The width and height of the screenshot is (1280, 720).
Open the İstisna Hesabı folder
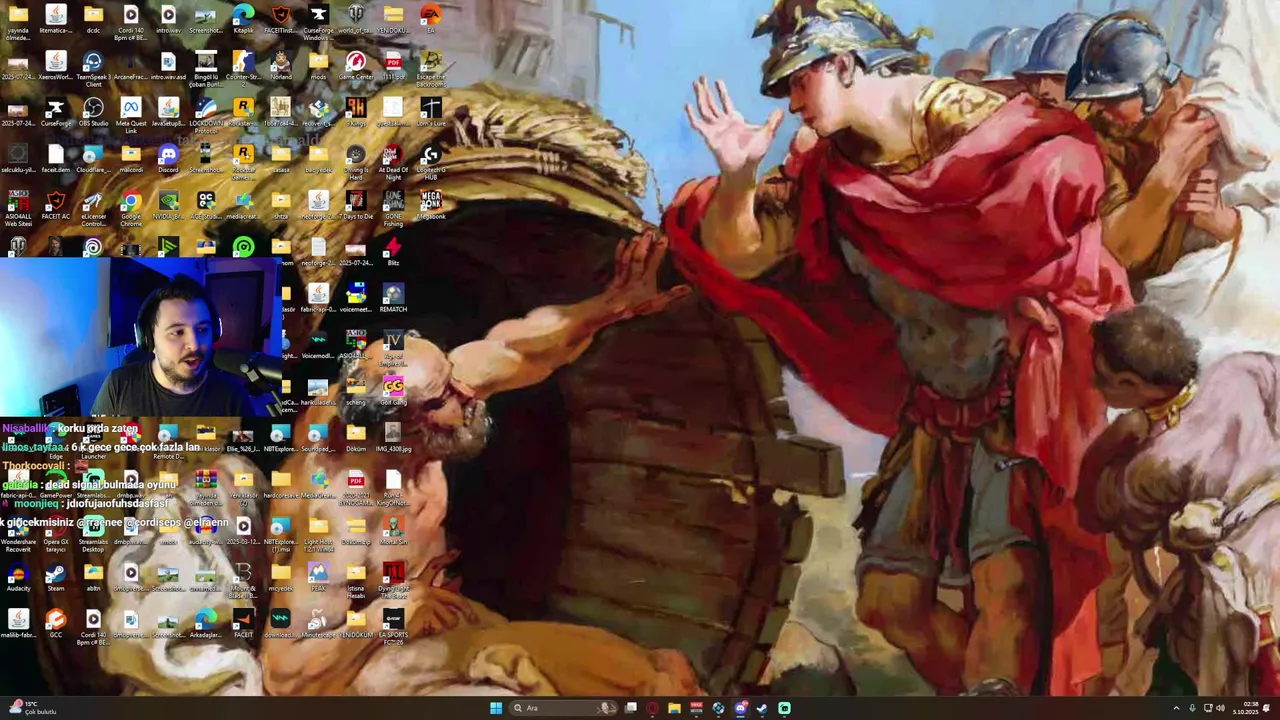[356, 580]
